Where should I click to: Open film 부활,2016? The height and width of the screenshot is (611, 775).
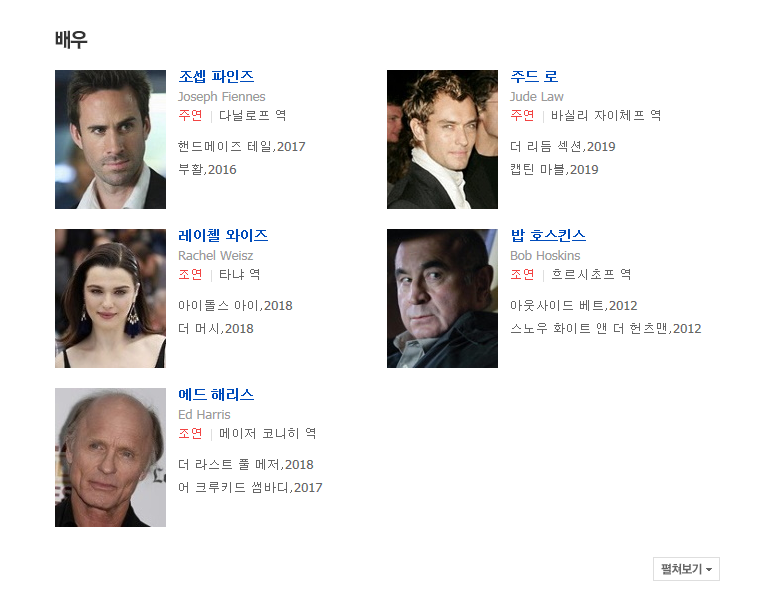coord(207,170)
